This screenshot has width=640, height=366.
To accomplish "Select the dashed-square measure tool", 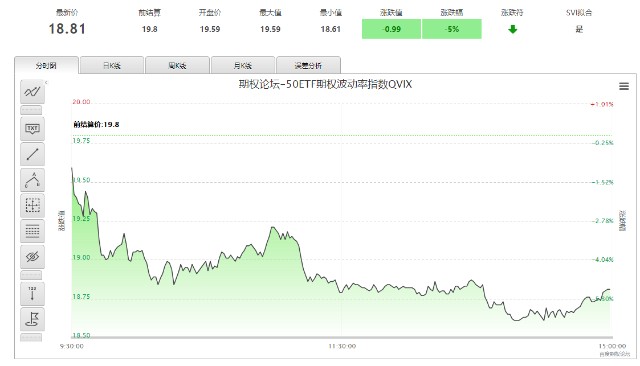I will click(x=32, y=206).
